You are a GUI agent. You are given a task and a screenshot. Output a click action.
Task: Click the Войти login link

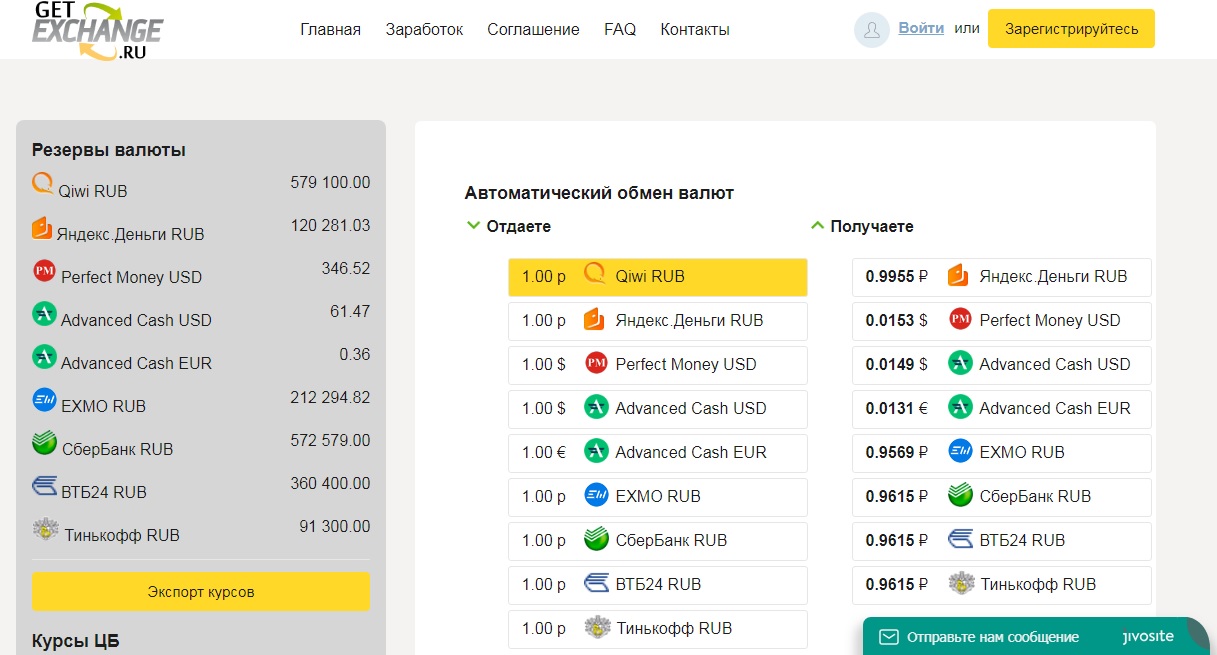[921, 28]
